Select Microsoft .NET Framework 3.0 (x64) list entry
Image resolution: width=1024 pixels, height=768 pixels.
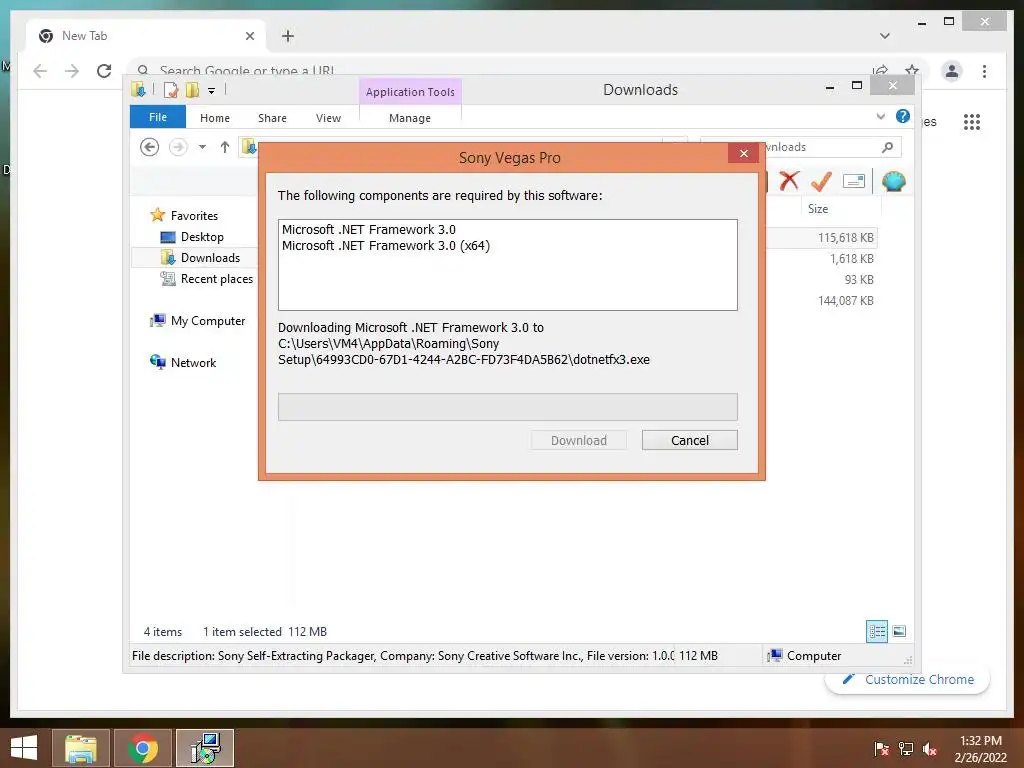pos(386,246)
